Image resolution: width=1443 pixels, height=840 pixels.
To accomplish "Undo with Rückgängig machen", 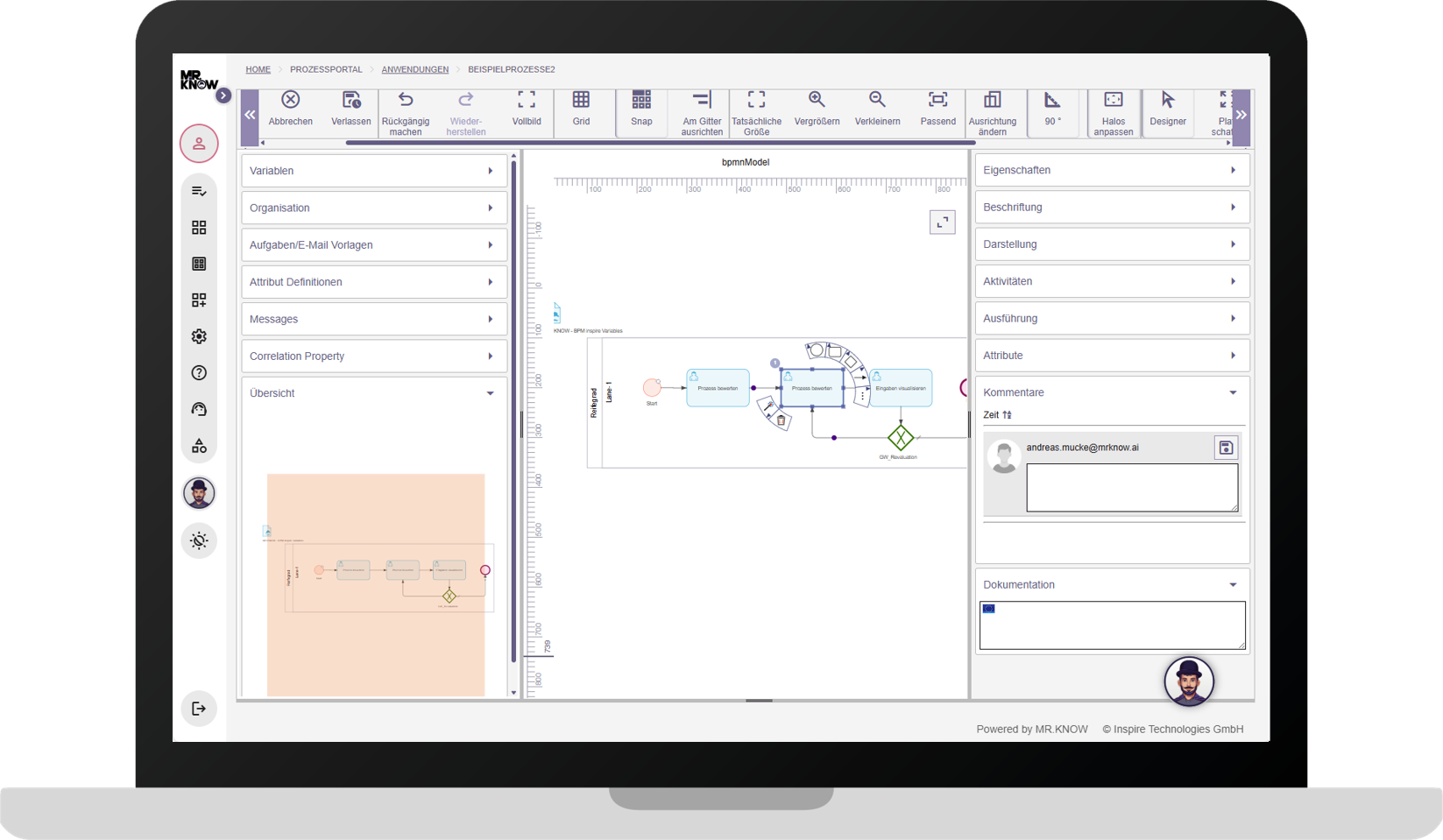I will [406, 99].
